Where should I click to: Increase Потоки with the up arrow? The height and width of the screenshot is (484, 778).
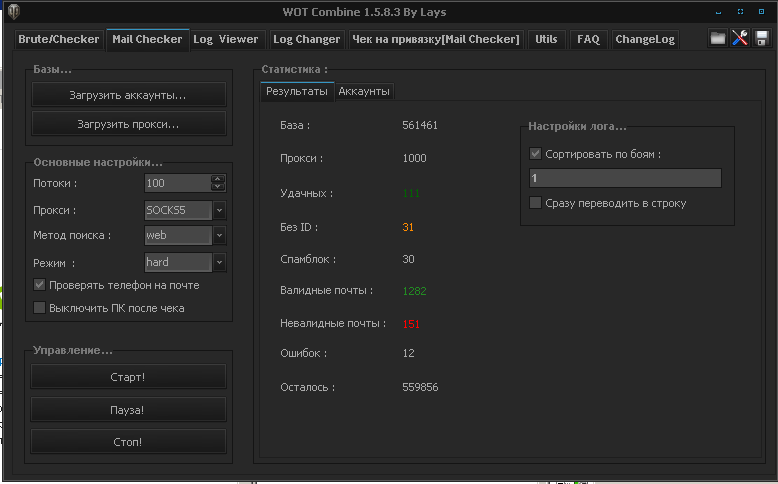click(218, 179)
